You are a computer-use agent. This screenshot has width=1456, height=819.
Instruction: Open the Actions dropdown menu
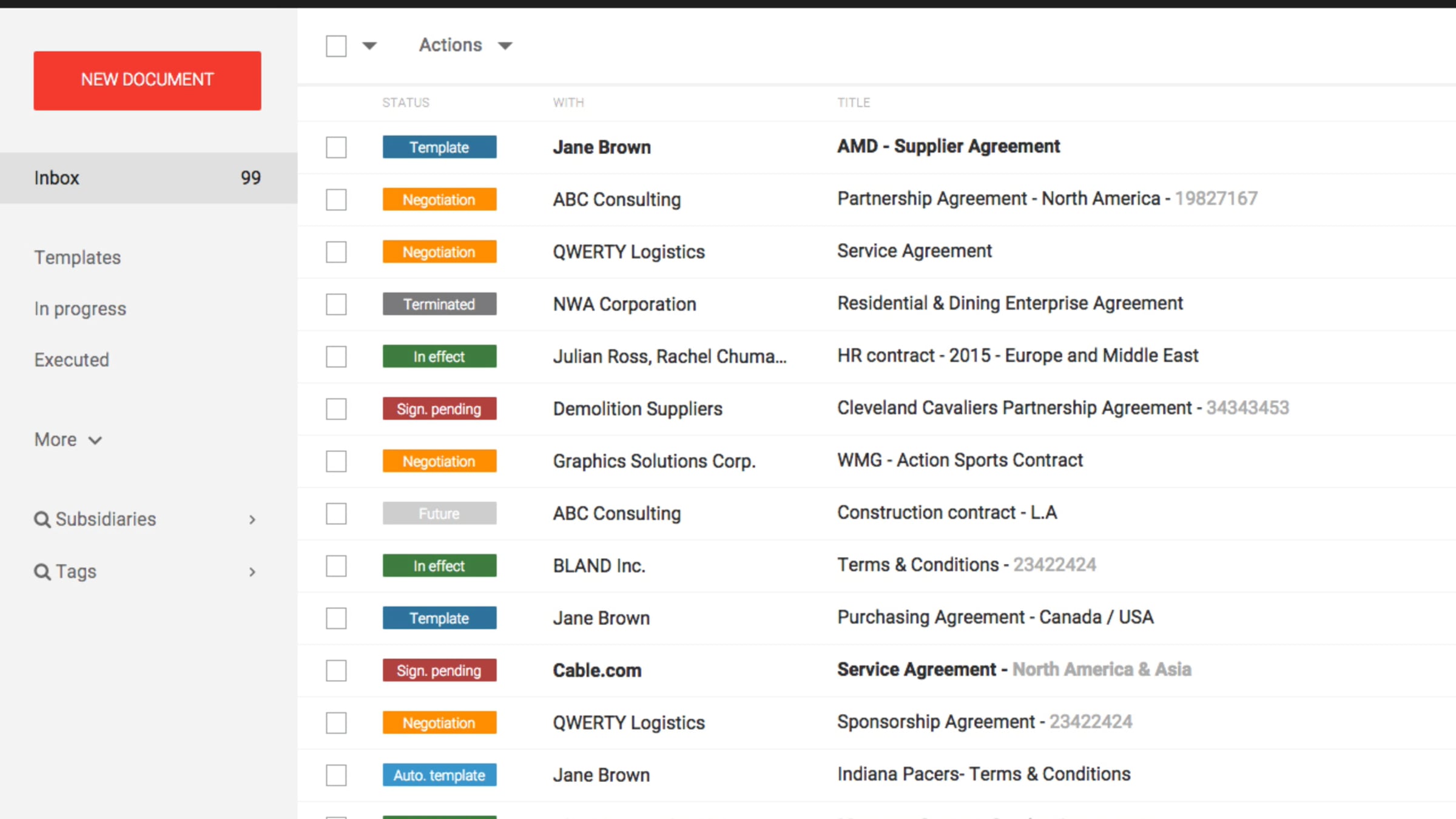tap(465, 45)
